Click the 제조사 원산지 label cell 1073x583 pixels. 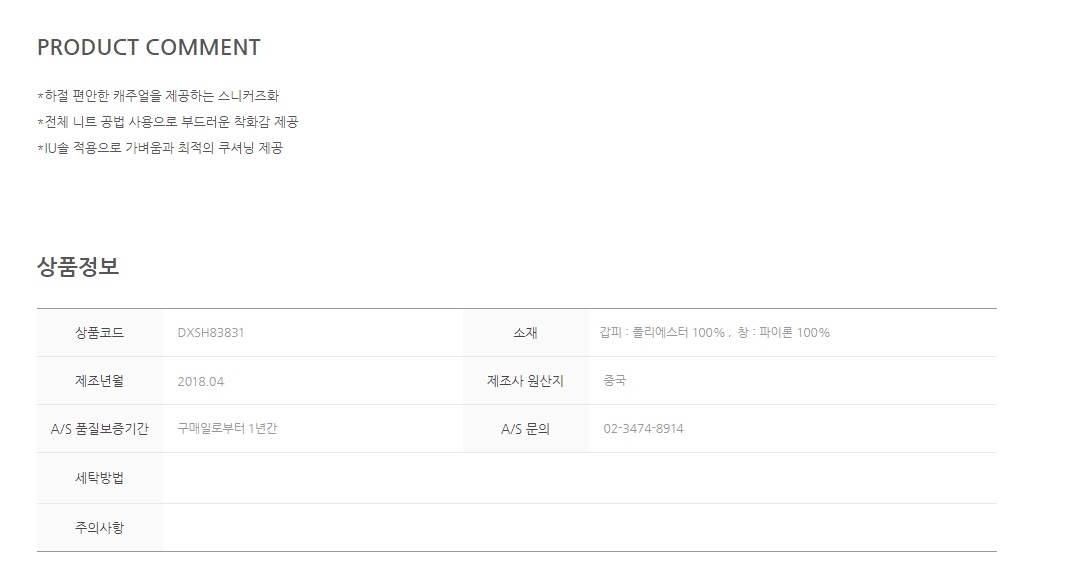(525, 381)
